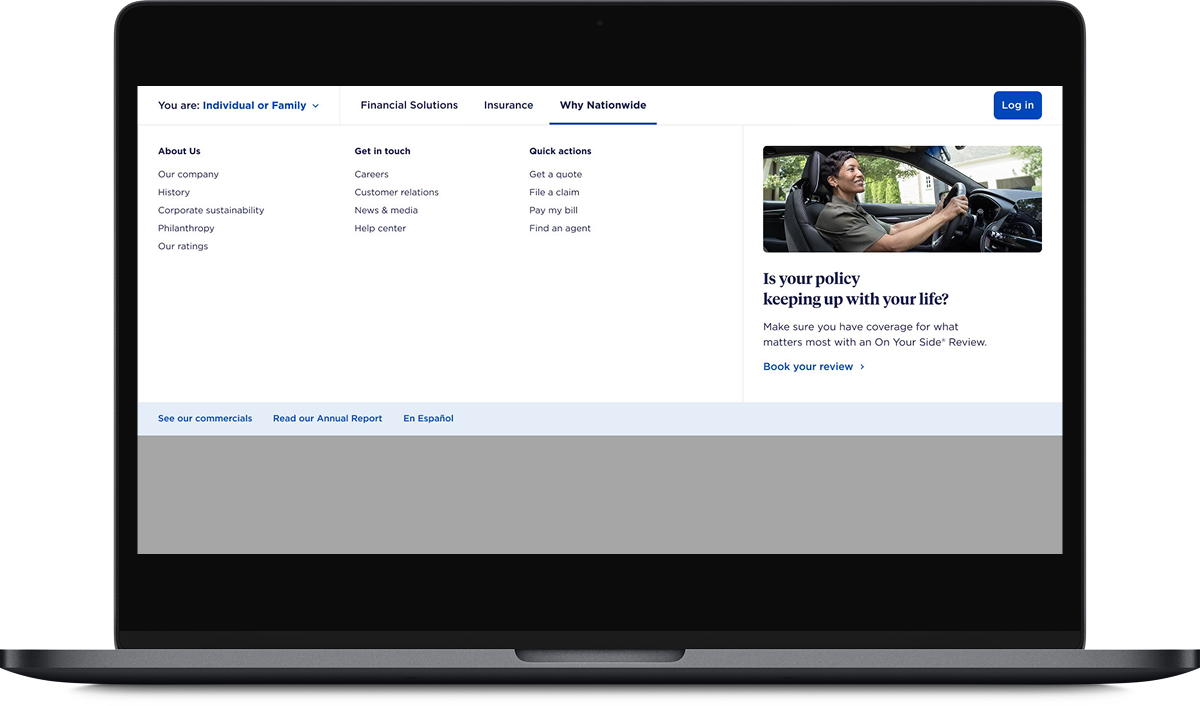This screenshot has width=1200, height=706.
Task: Open Customer relations link
Action: [396, 192]
